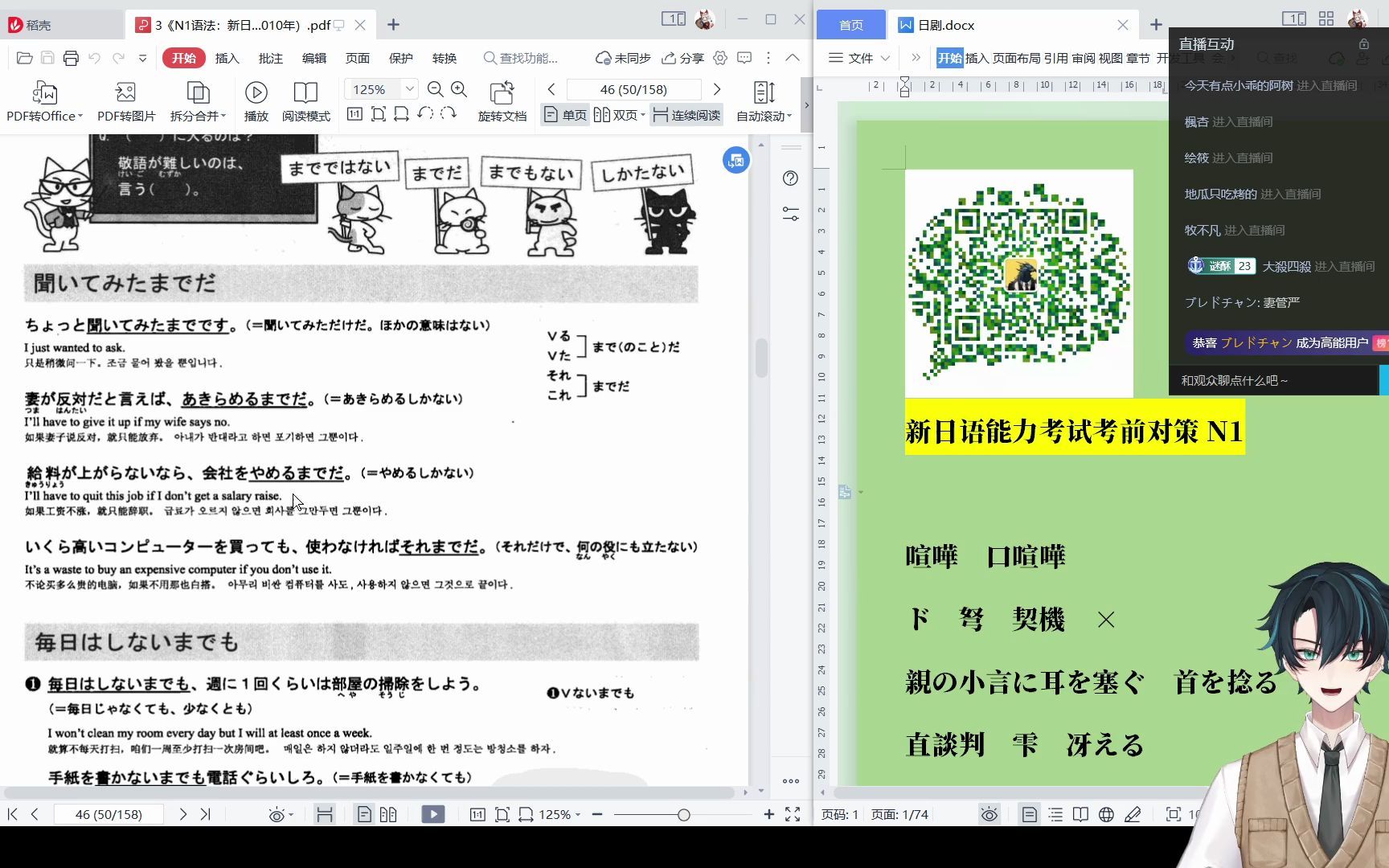
Task: Fit page to width
Action: (401, 114)
